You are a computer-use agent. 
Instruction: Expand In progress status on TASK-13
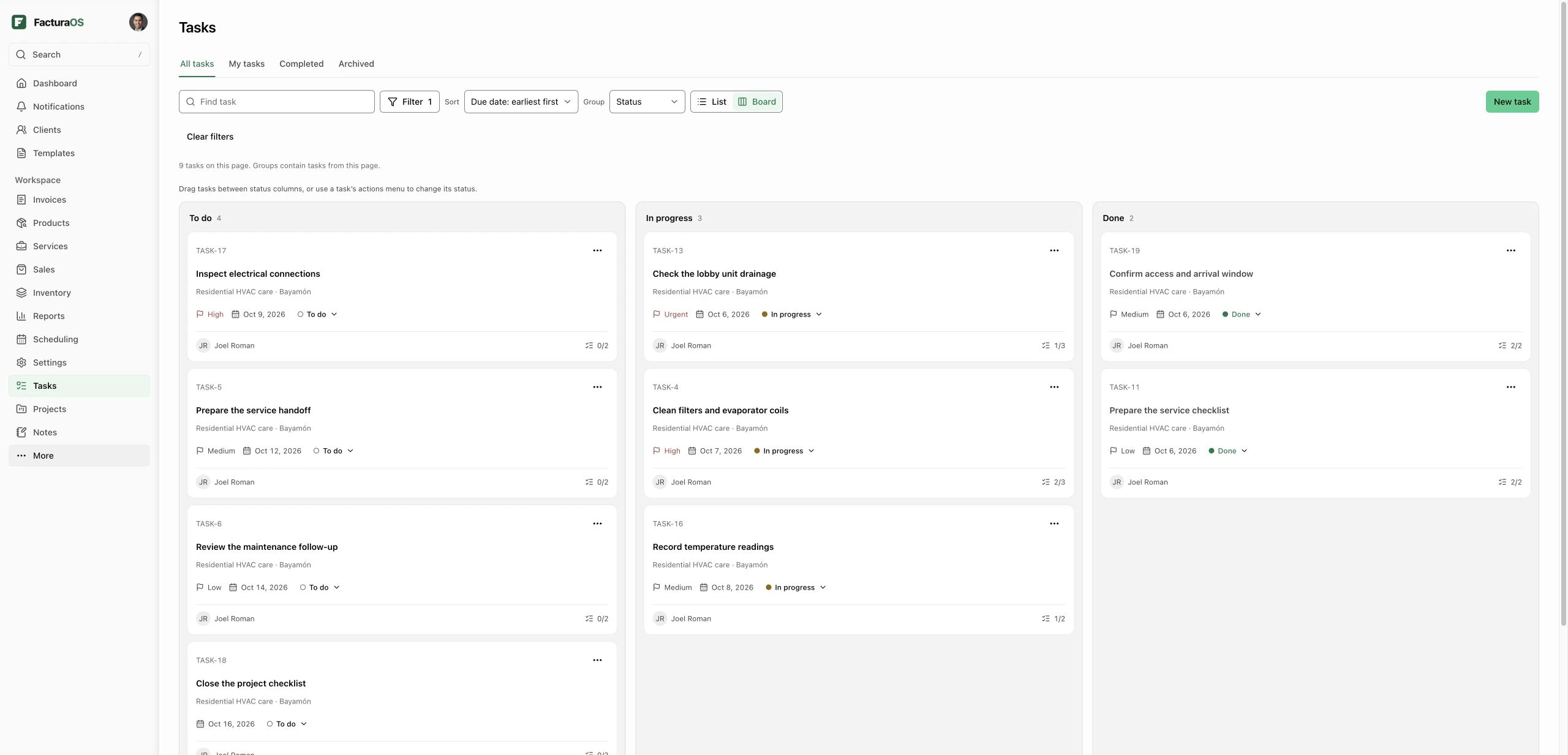791,314
